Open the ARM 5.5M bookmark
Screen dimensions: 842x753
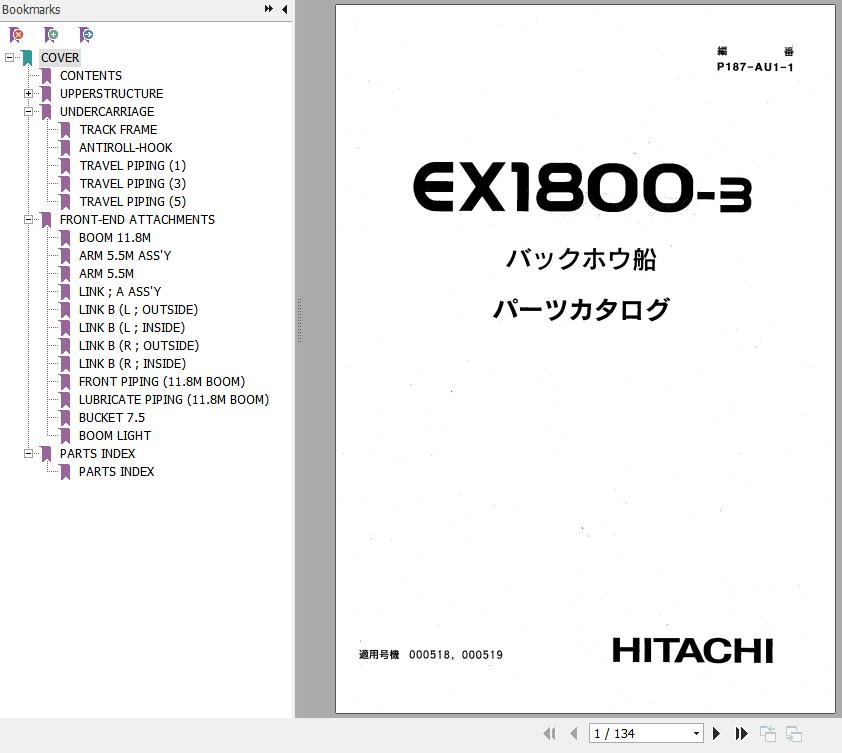pyautogui.click(x=106, y=273)
